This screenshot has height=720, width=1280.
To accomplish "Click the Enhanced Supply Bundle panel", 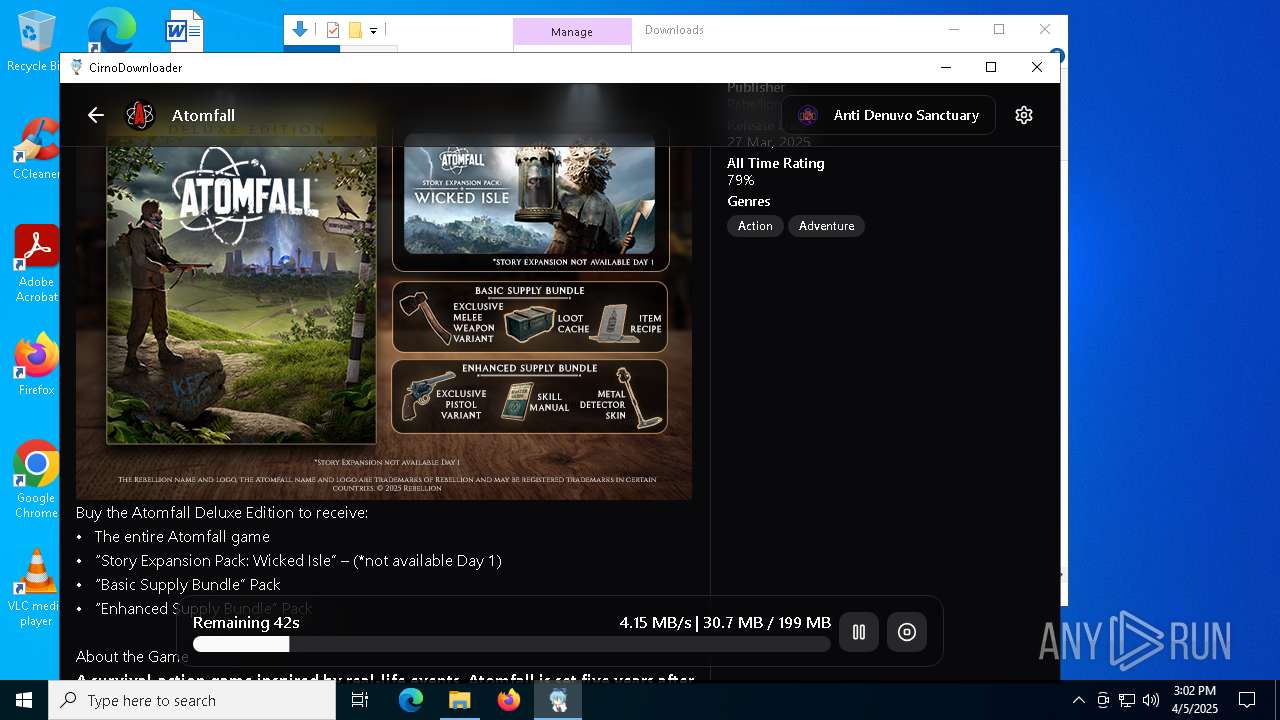I will [529, 397].
